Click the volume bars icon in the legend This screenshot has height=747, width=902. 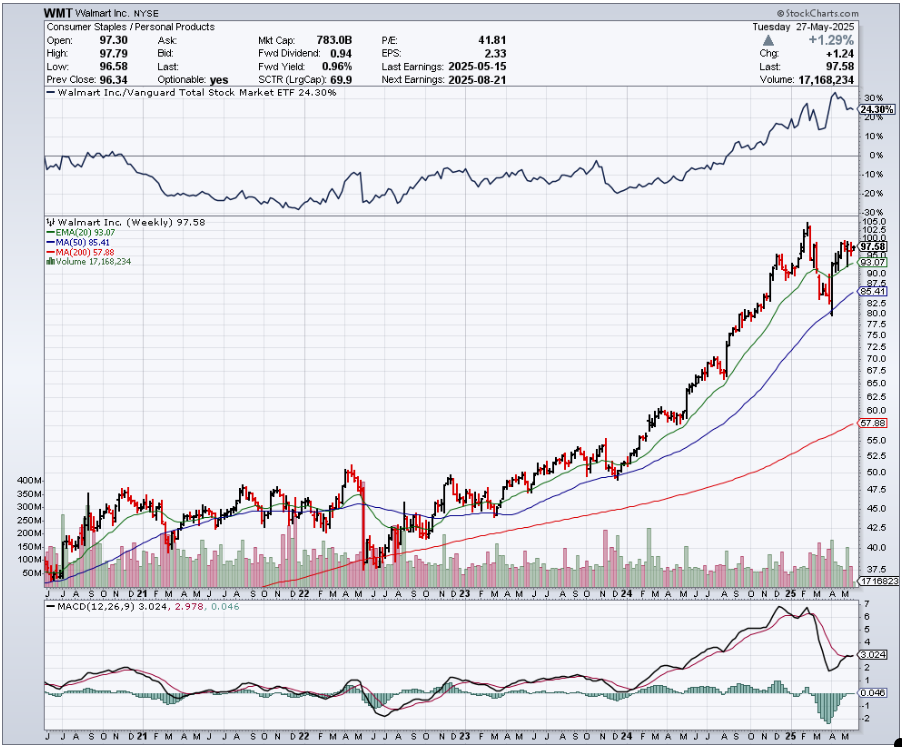click(51, 262)
